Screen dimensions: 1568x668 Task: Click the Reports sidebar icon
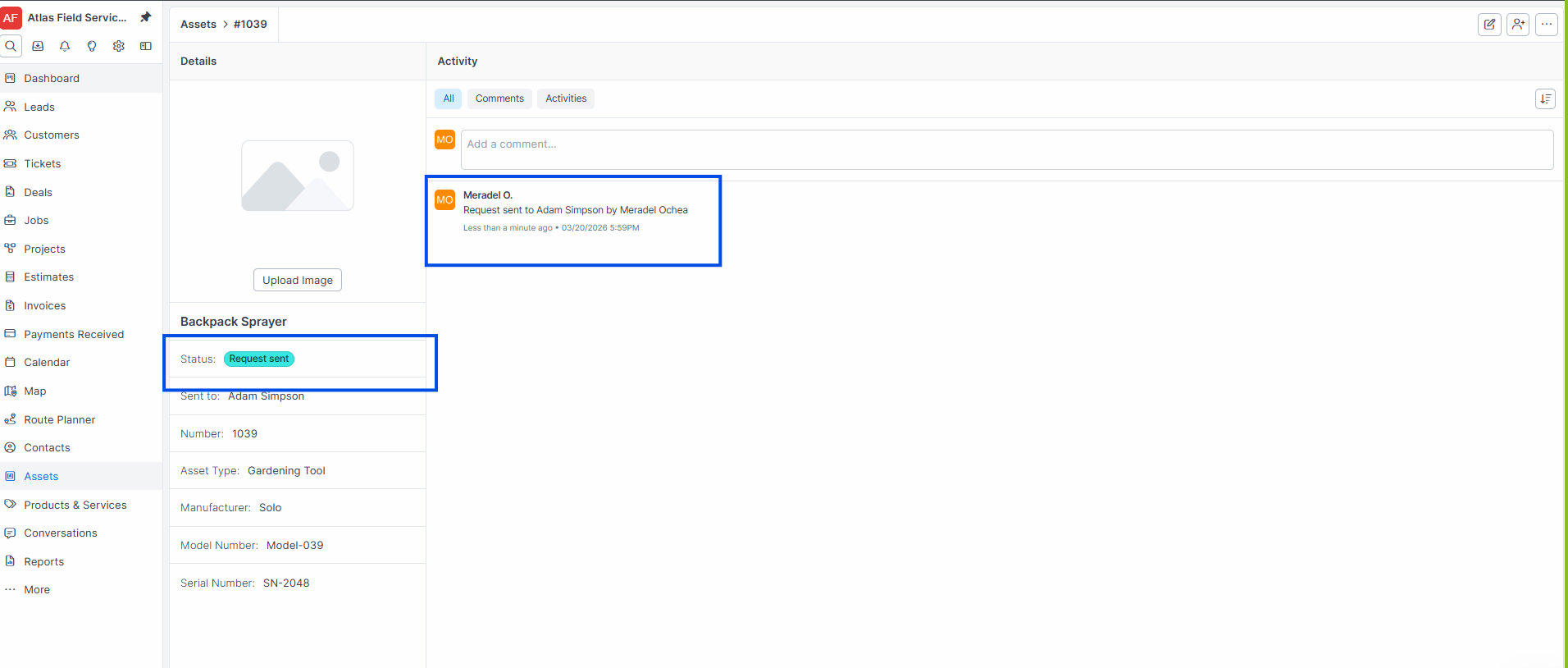pos(10,561)
